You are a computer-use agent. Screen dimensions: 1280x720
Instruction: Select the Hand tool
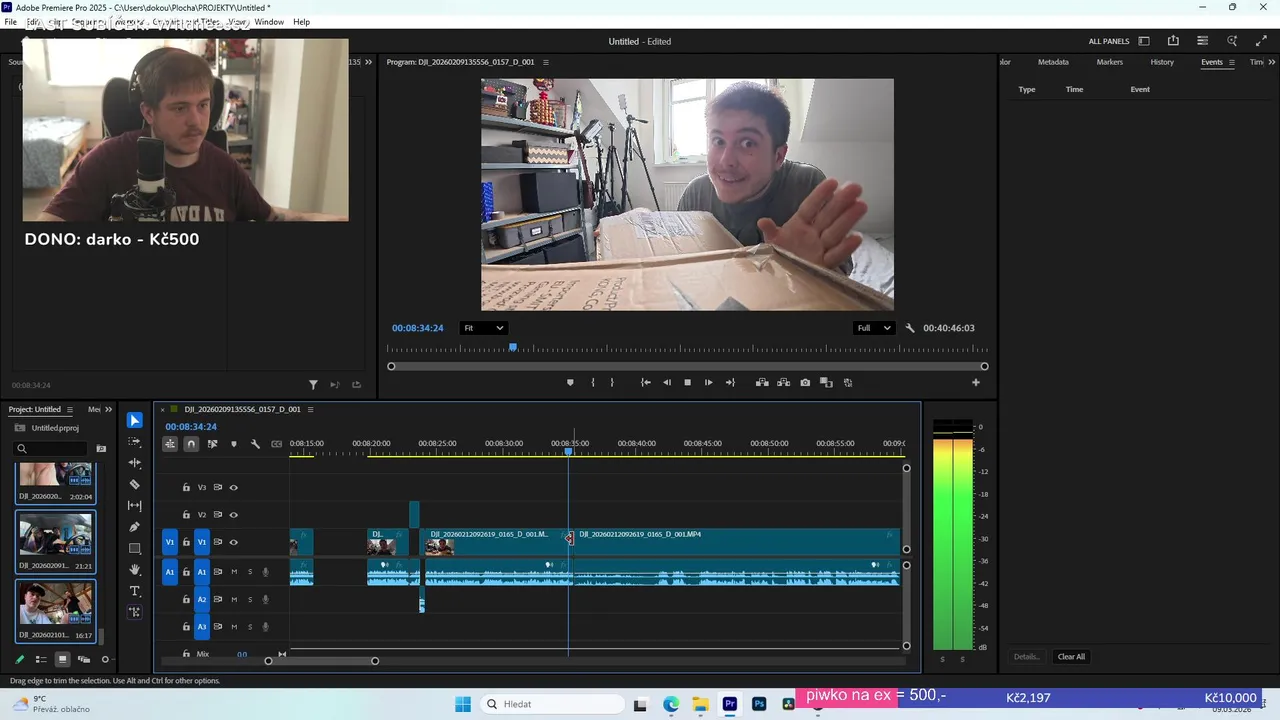135,569
